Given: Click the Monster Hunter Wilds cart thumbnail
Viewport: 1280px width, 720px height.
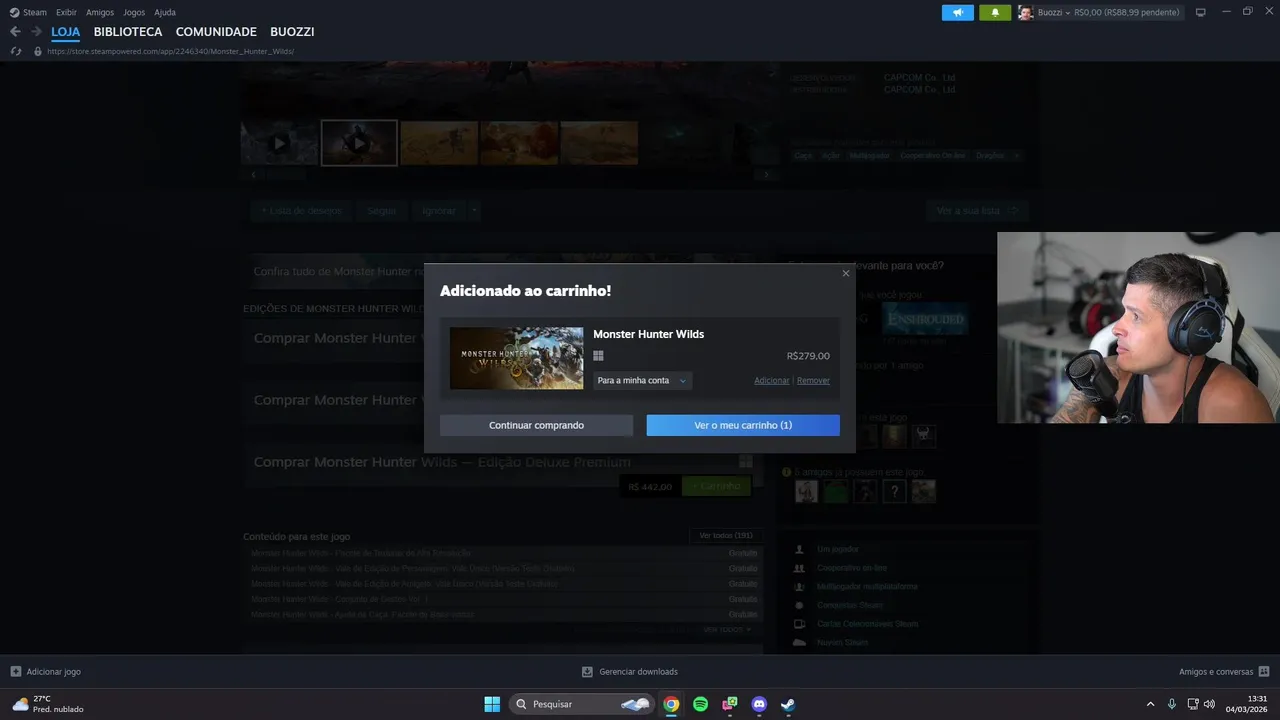Looking at the screenshot, I should (516, 358).
